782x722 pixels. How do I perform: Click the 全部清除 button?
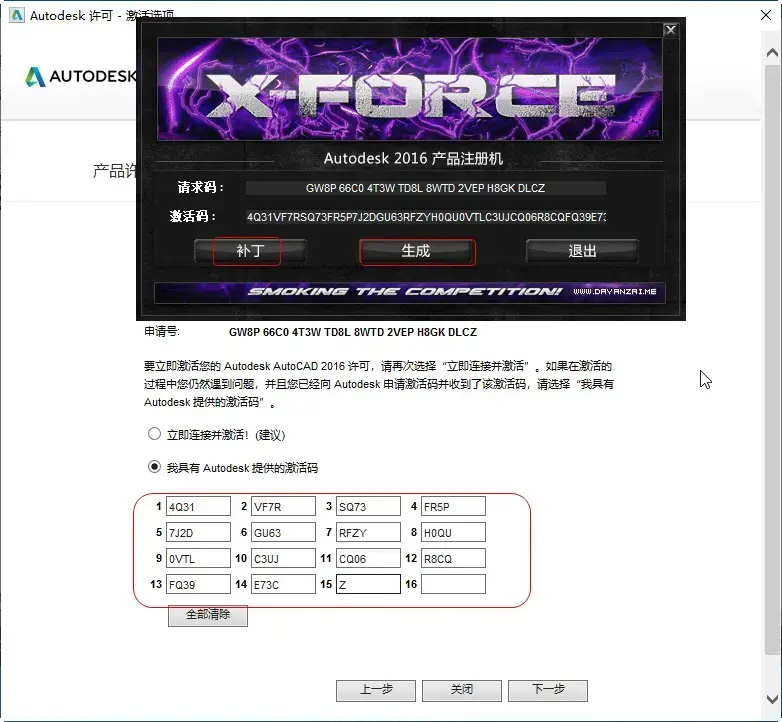click(207, 615)
